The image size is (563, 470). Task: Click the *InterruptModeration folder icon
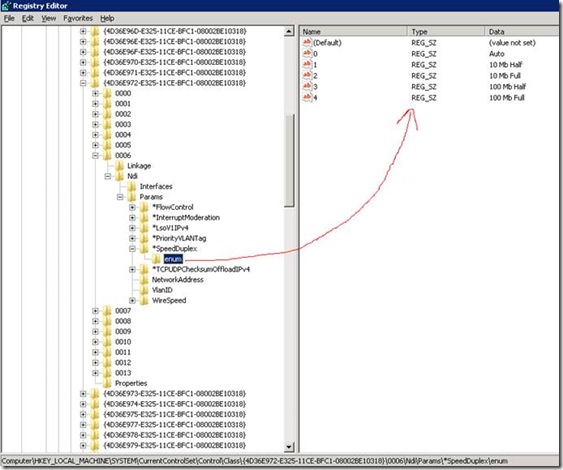coord(144,218)
